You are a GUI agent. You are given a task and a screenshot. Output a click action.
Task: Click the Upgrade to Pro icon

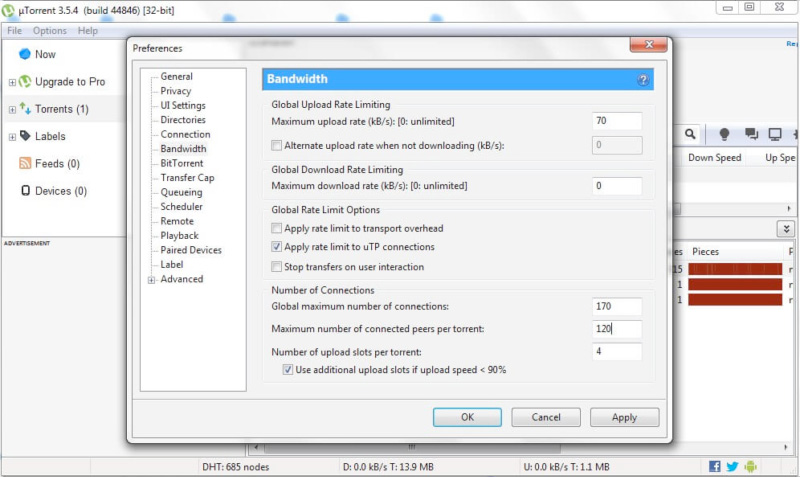coord(24,81)
